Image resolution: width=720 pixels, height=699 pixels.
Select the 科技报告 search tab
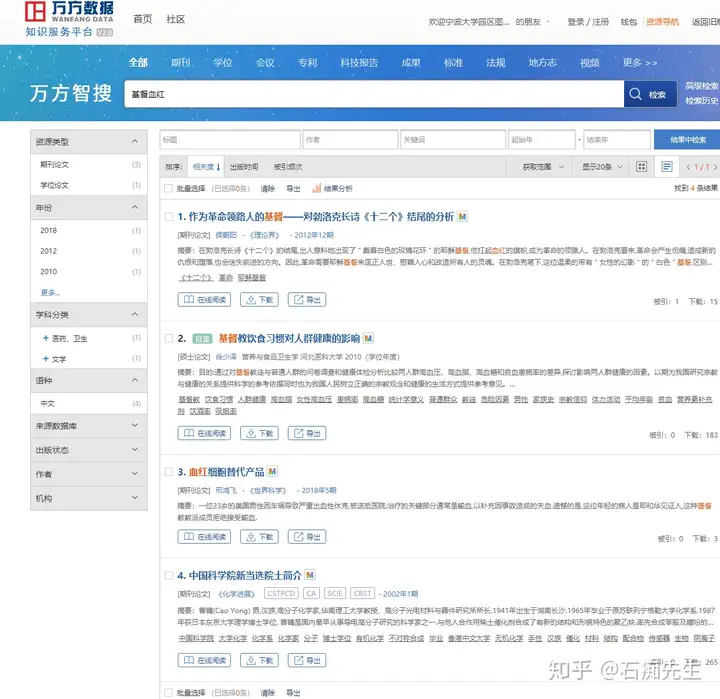(359, 62)
